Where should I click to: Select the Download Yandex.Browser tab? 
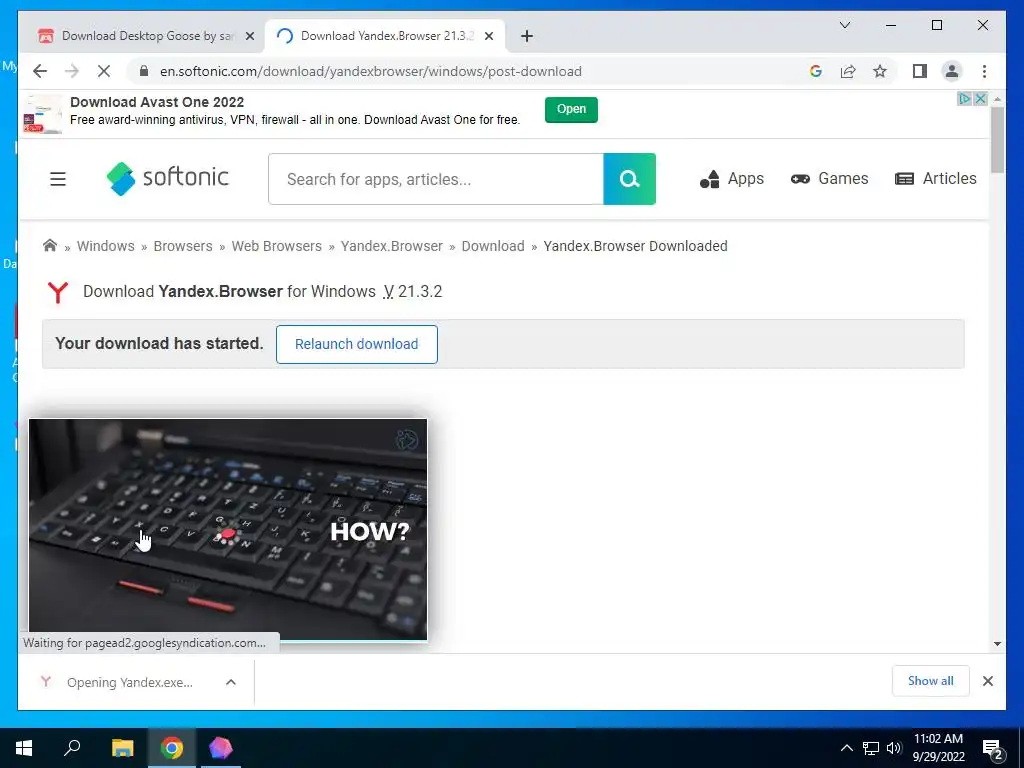tap(385, 36)
